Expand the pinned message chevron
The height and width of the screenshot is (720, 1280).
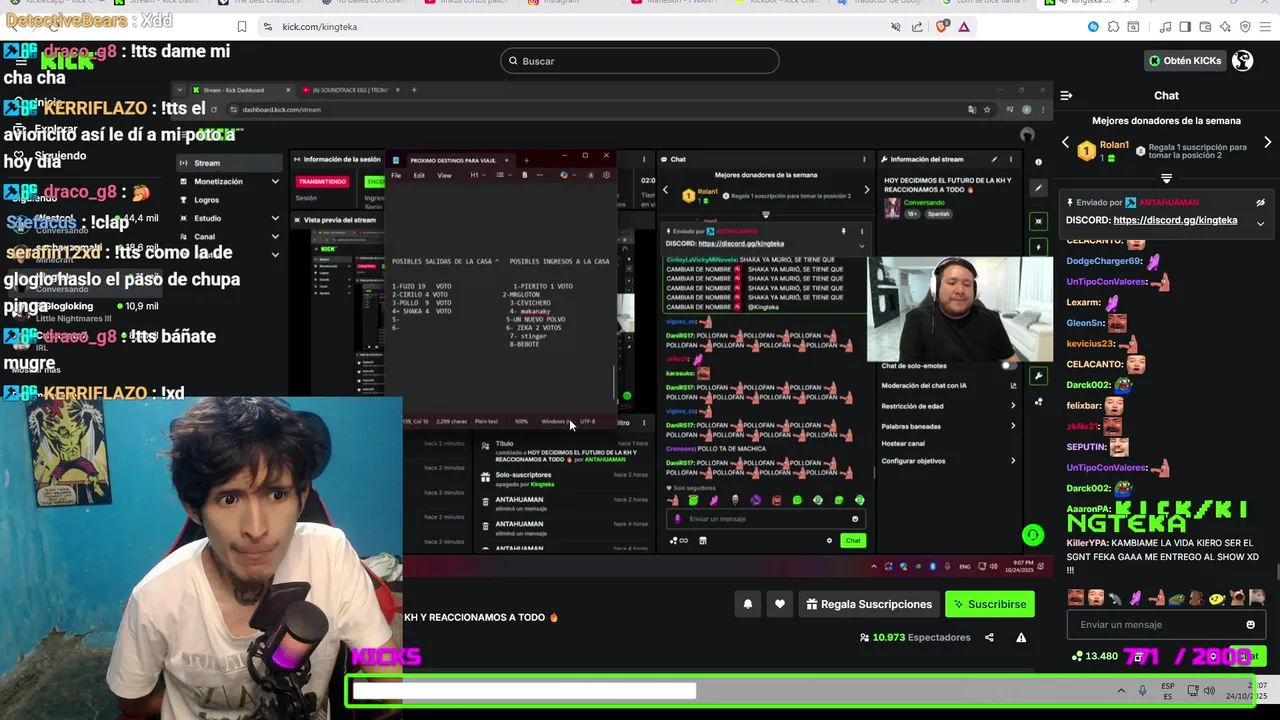click(x=1260, y=223)
